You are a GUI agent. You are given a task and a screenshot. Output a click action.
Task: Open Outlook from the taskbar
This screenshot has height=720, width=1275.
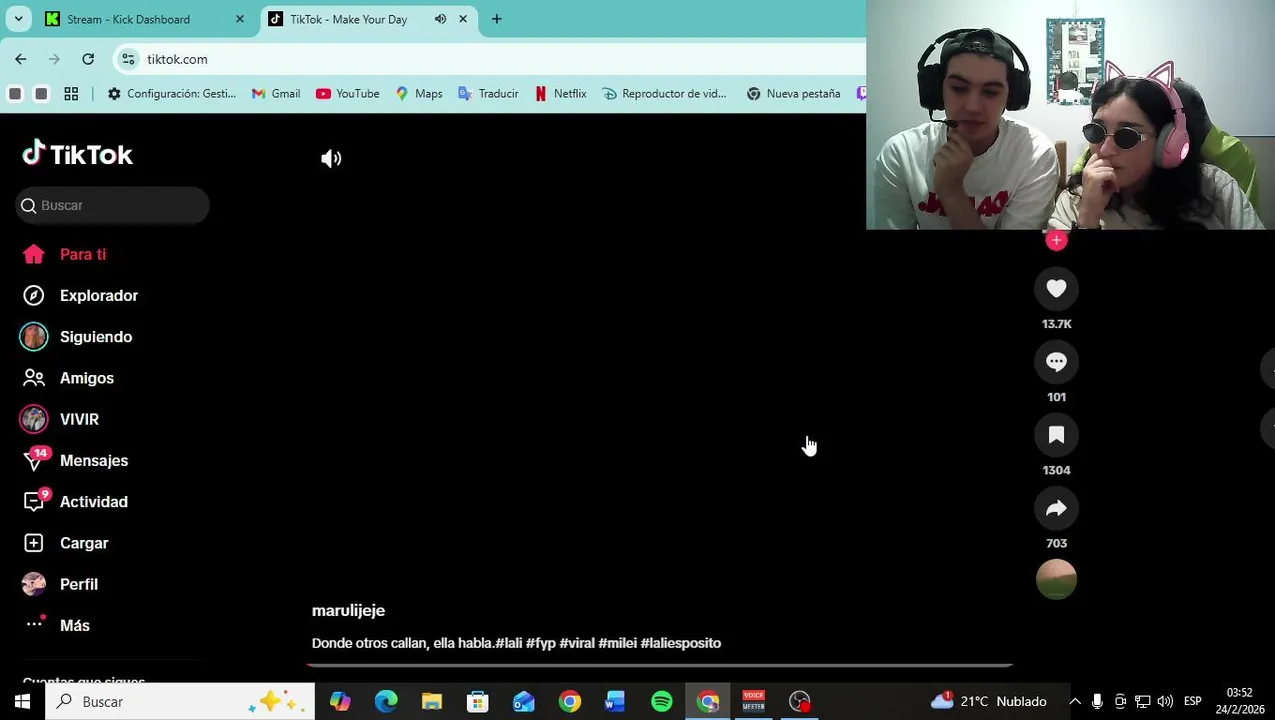pyautogui.click(x=524, y=702)
